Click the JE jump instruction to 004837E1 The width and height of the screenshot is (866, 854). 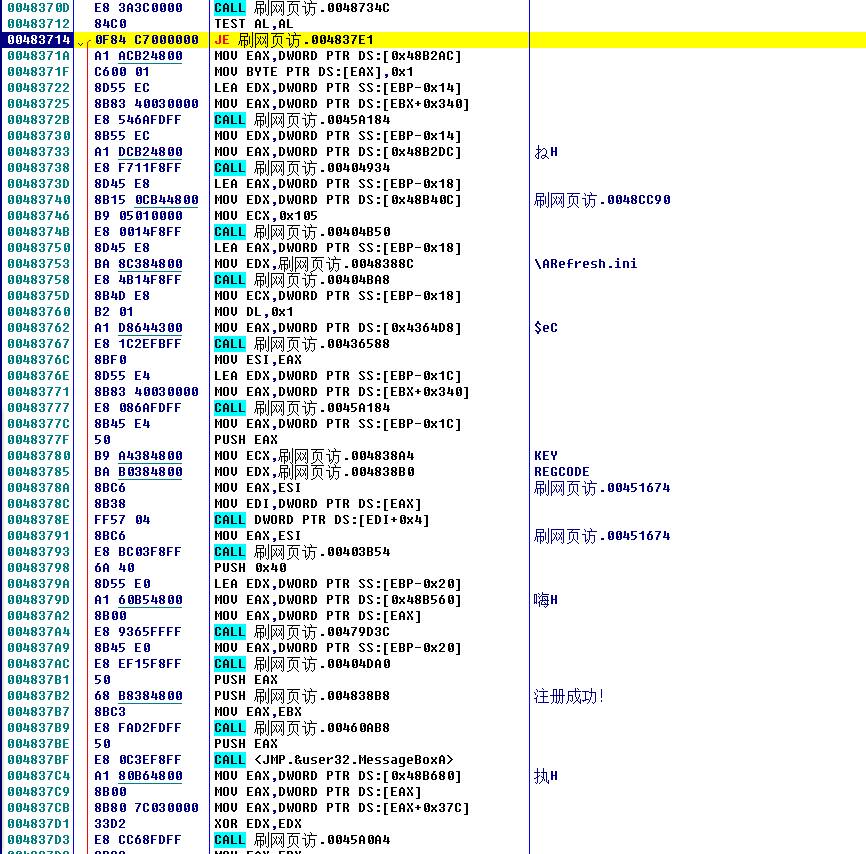294,40
